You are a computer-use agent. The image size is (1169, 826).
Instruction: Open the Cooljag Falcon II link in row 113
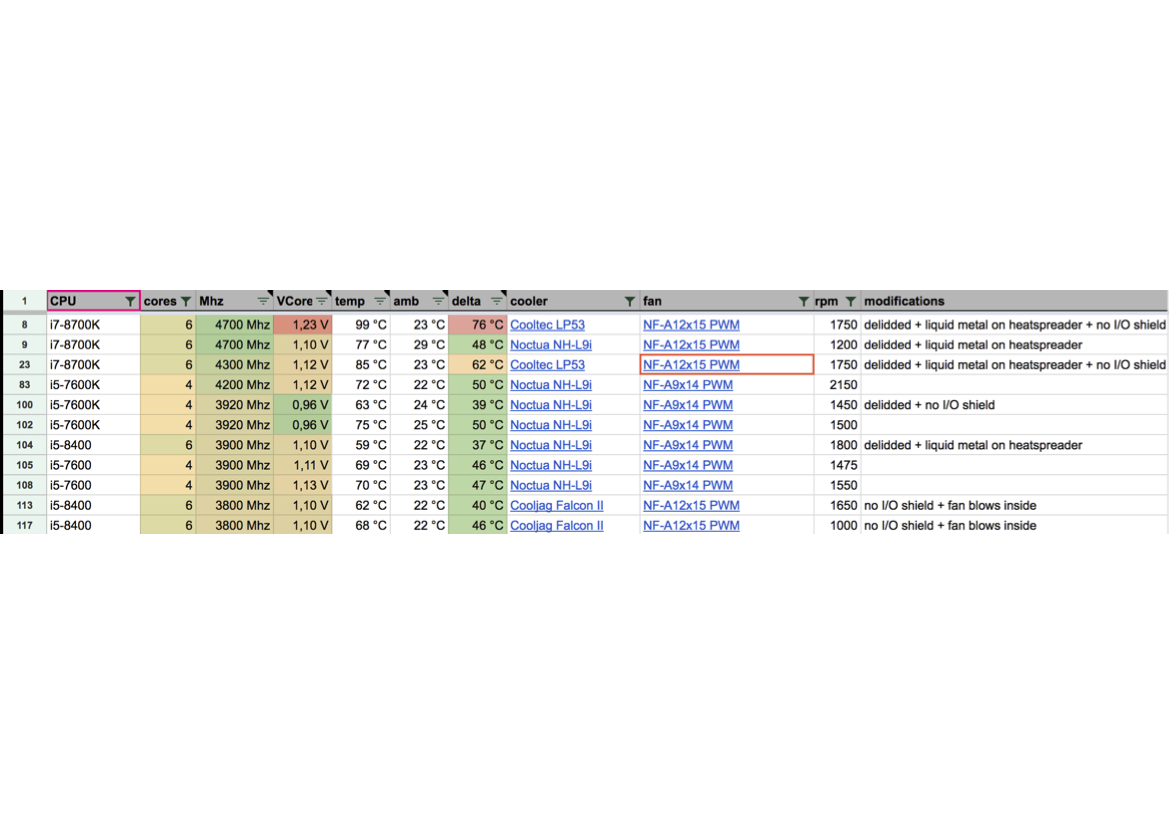tap(556, 505)
